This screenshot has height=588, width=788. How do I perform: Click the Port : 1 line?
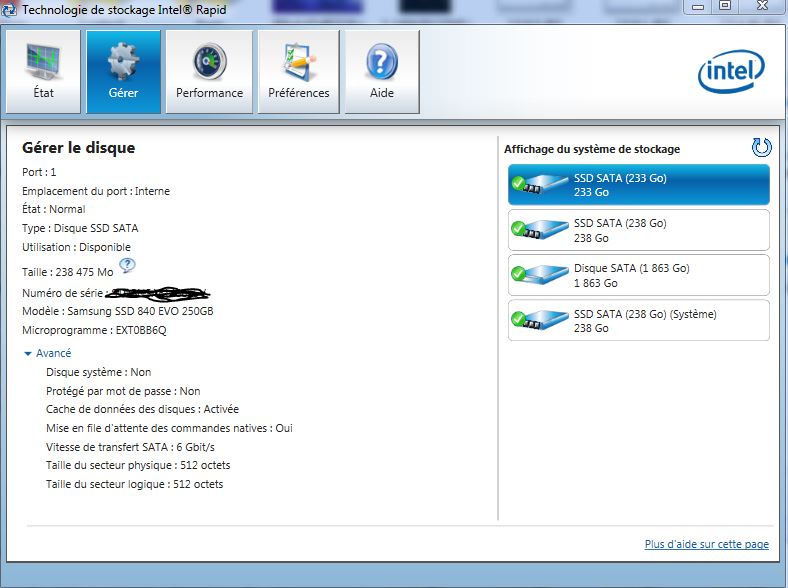(39, 172)
